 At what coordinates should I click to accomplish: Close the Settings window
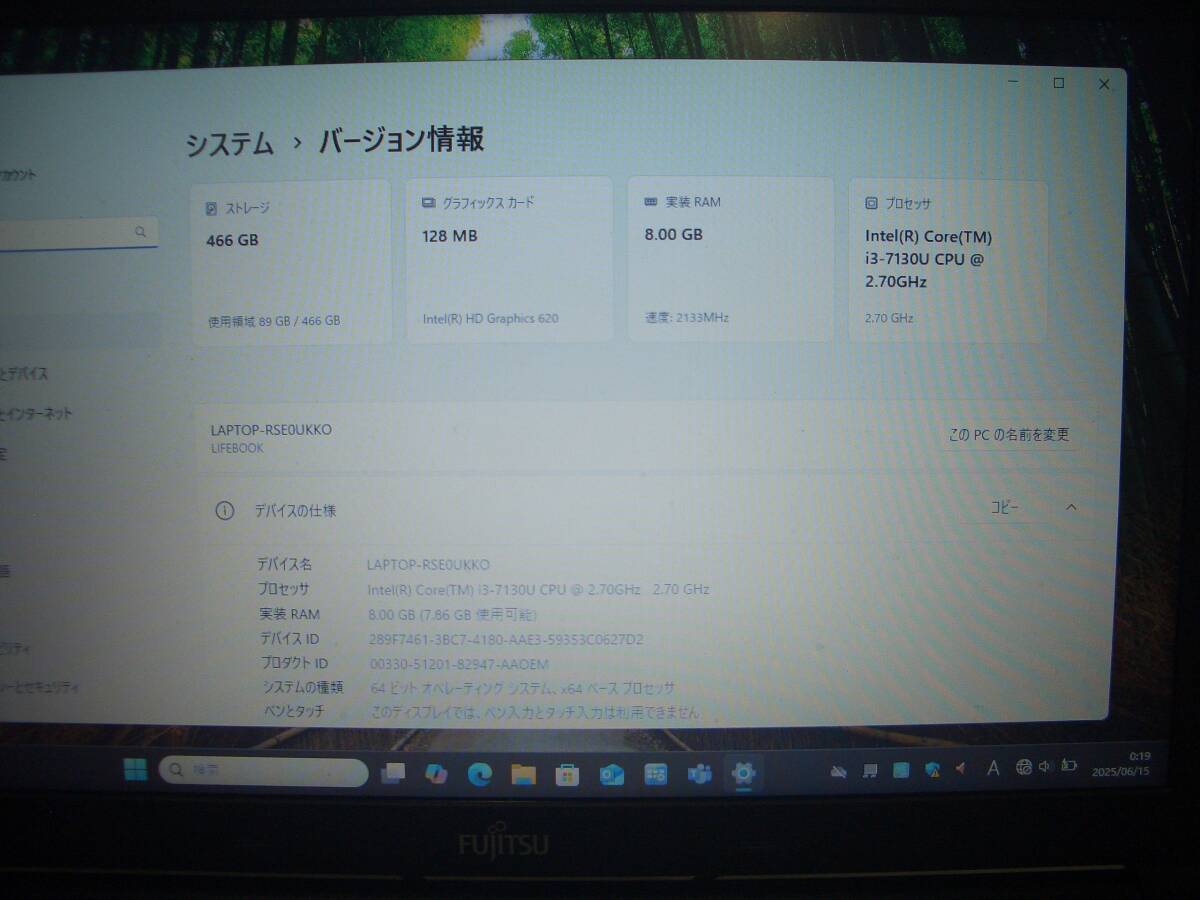coord(1103,84)
